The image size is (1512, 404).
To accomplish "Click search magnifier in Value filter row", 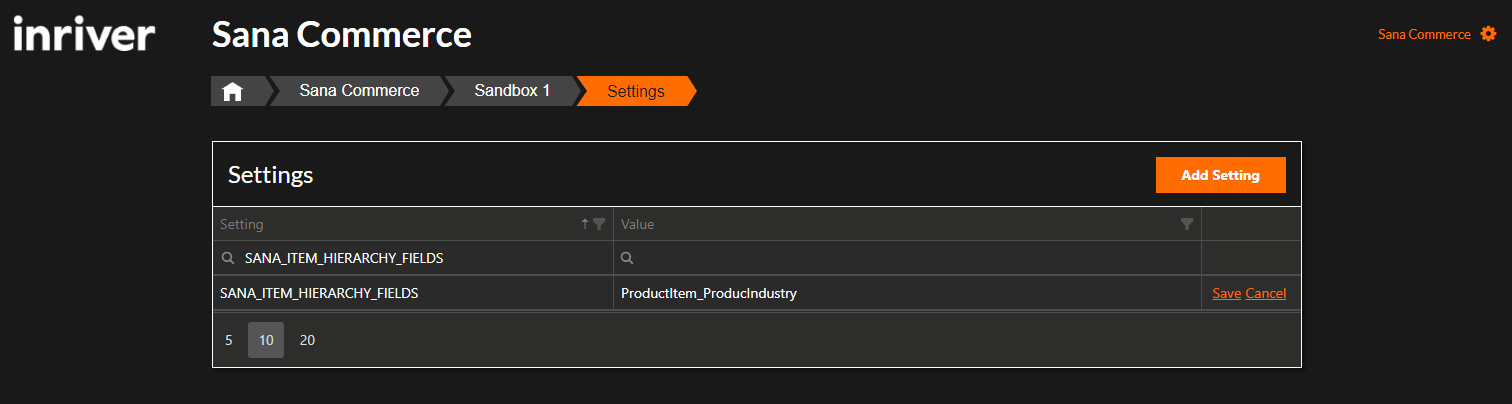I will coord(627,258).
